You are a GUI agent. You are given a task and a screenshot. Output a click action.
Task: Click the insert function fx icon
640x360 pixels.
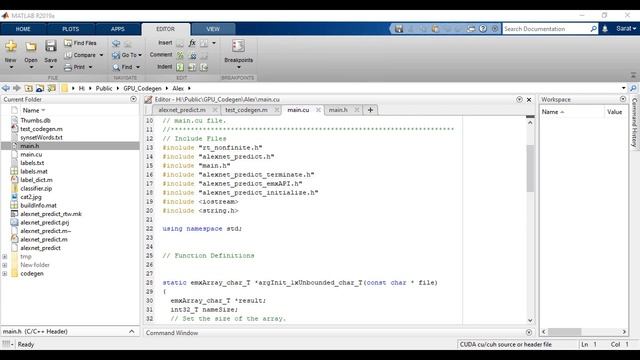click(x=192, y=43)
